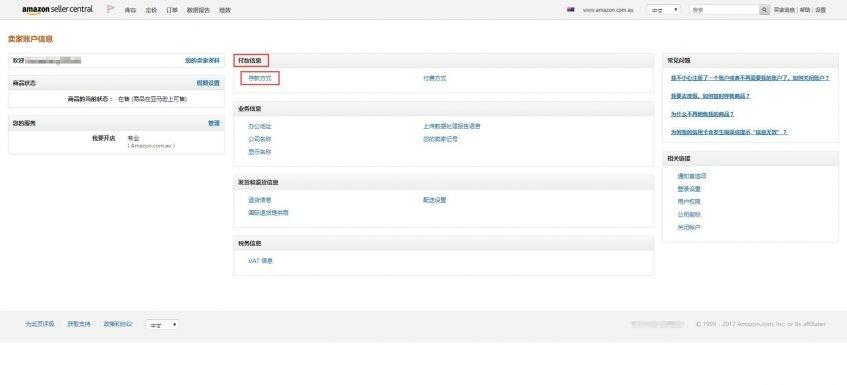847x385 pixels.
Task: Open the 配送设置 link
Action: (435, 200)
